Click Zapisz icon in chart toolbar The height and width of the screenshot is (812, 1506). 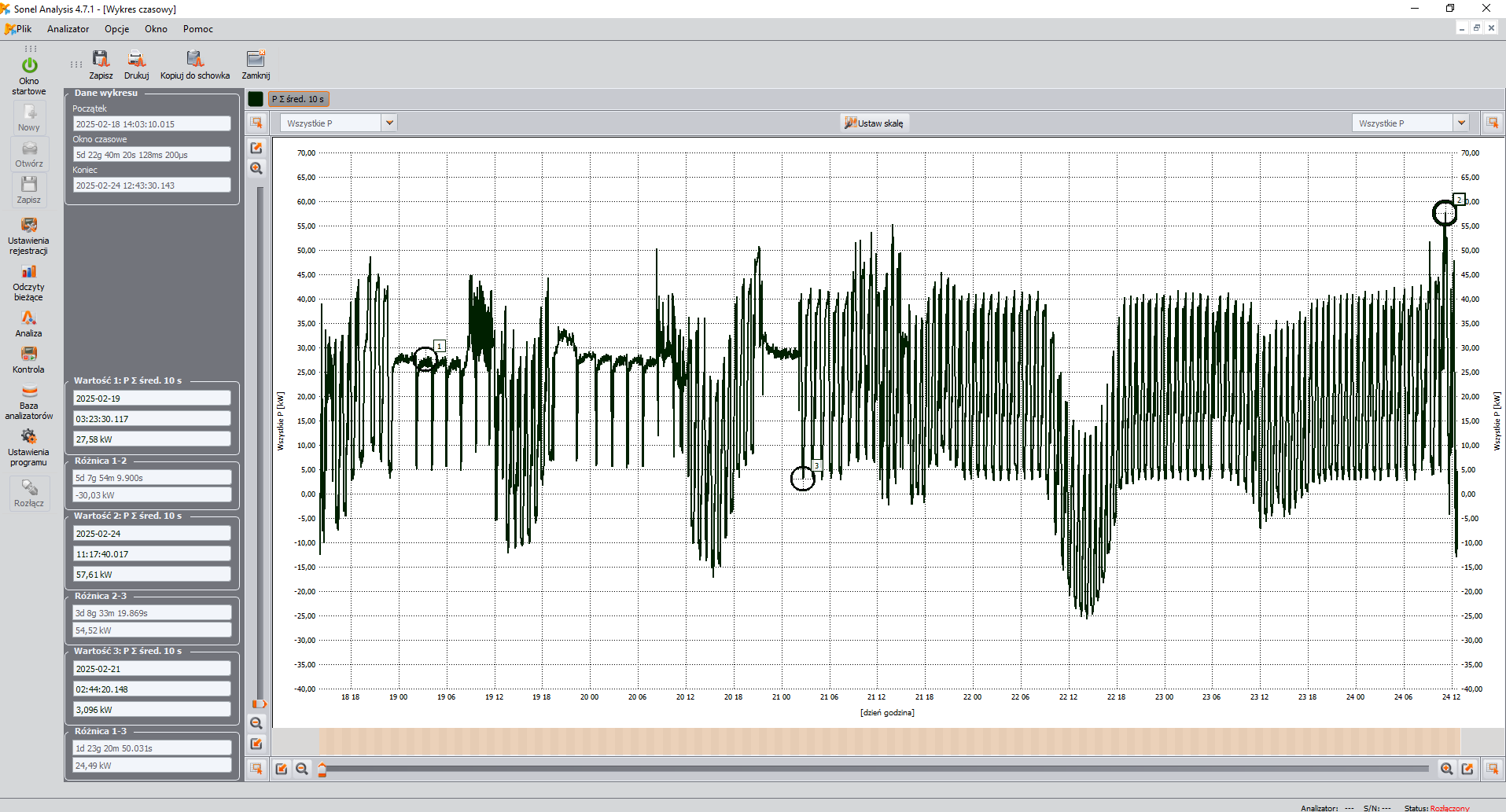point(101,60)
